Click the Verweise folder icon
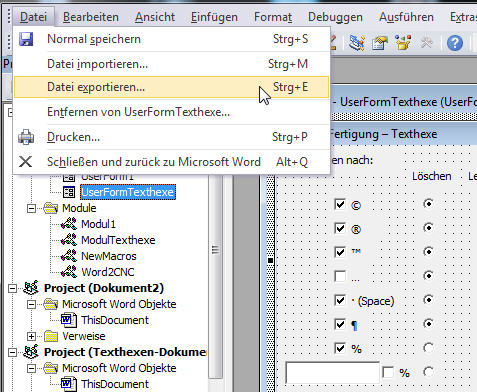The height and width of the screenshot is (392, 477). pos(51,336)
